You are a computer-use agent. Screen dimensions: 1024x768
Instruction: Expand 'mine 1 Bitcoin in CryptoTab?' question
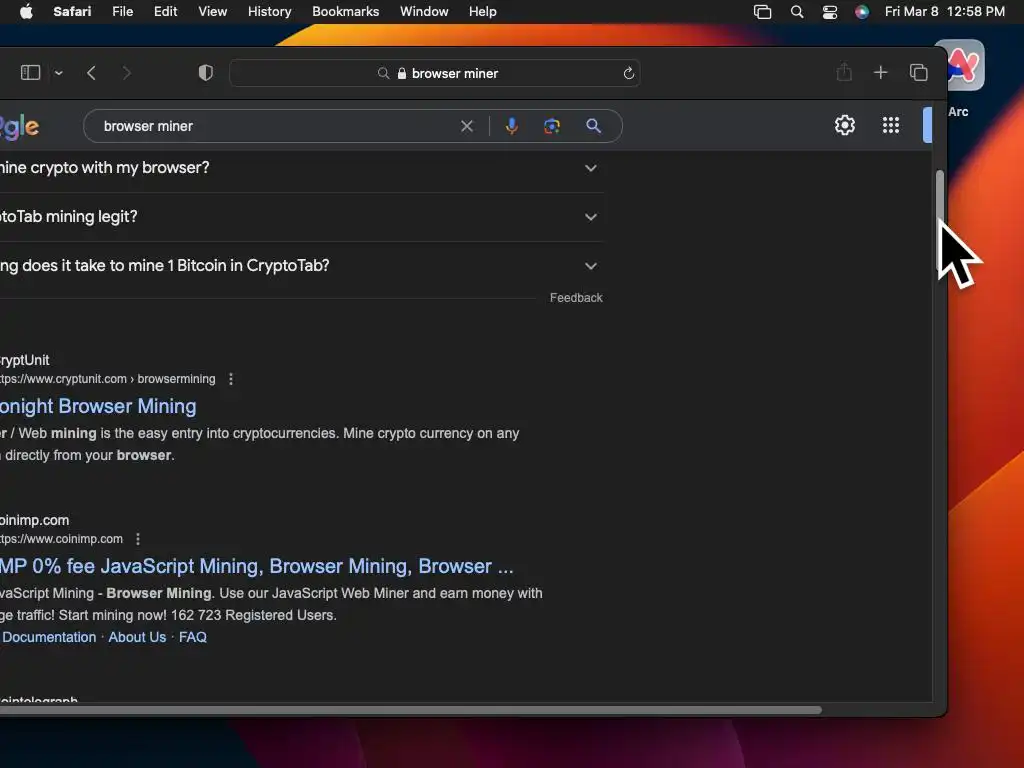(x=300, y=266)
